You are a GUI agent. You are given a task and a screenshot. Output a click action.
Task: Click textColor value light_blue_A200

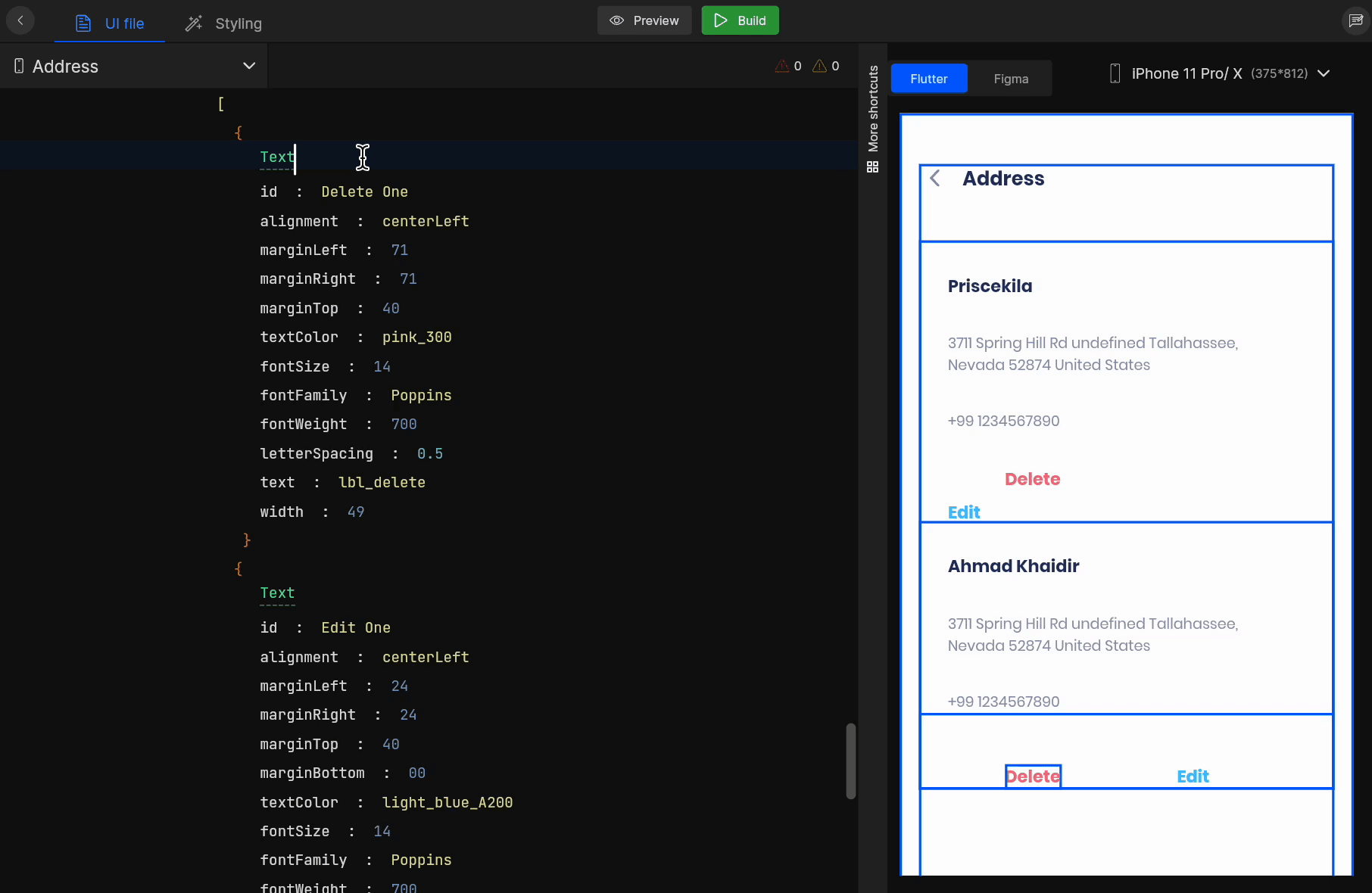(447, 803)
